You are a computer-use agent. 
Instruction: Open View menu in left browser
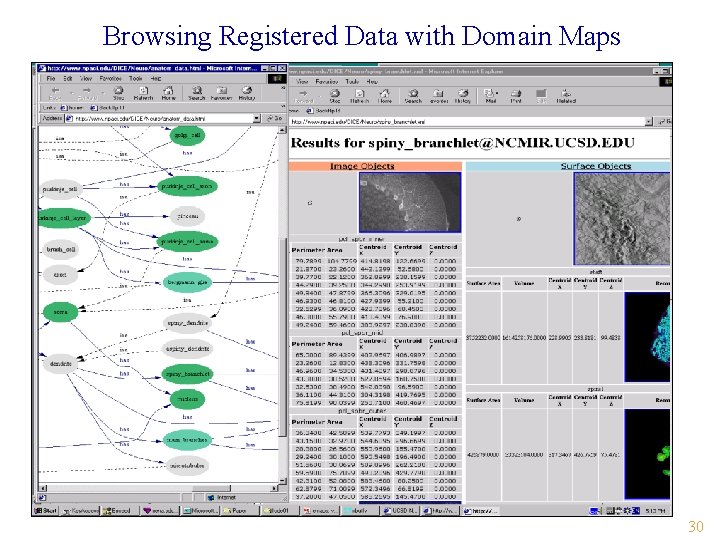coord(86,79)
